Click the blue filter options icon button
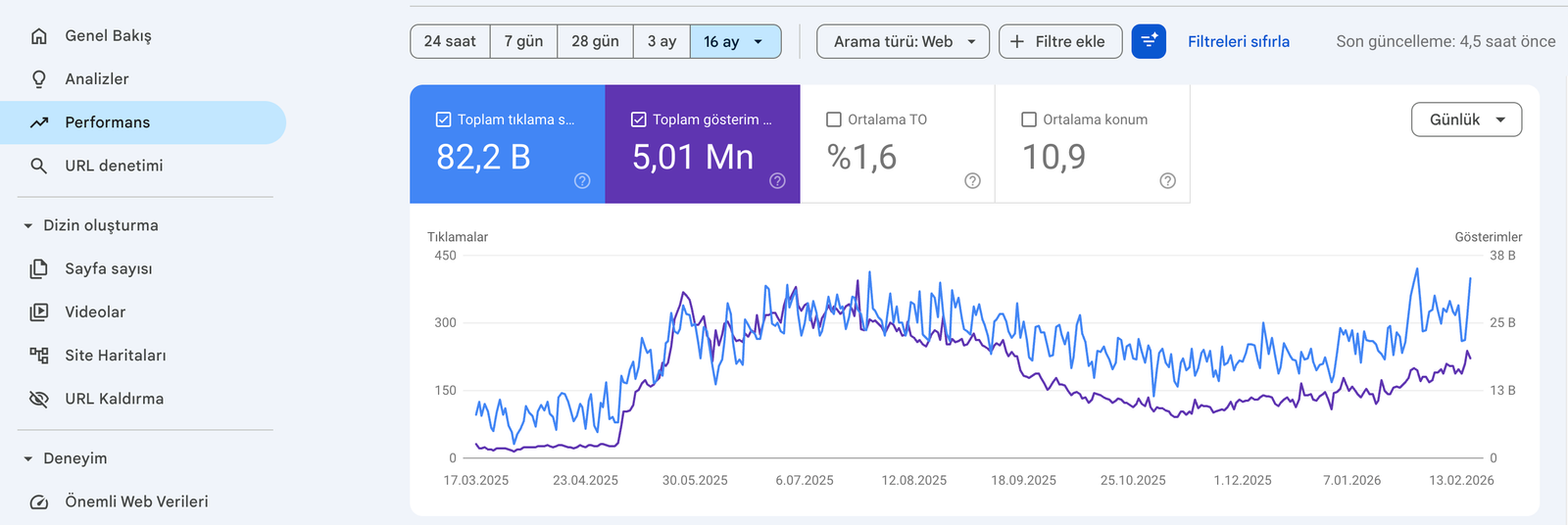This screenshot has height=525, width=1568. 1149,41
